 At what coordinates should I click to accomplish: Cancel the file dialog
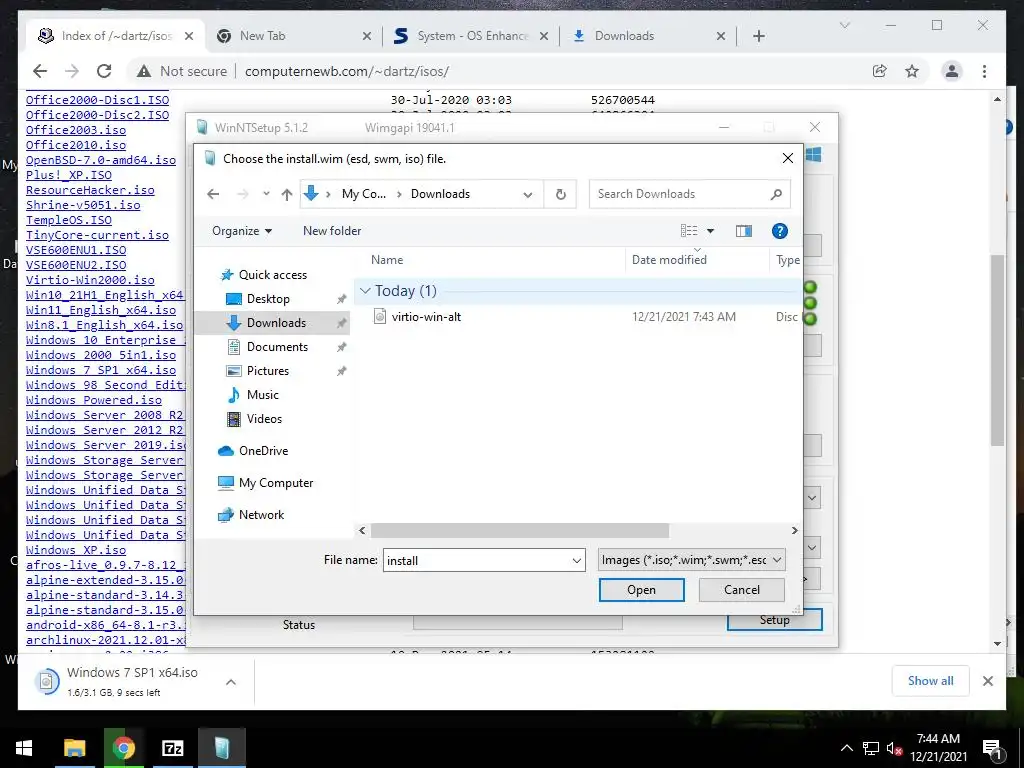741,590
